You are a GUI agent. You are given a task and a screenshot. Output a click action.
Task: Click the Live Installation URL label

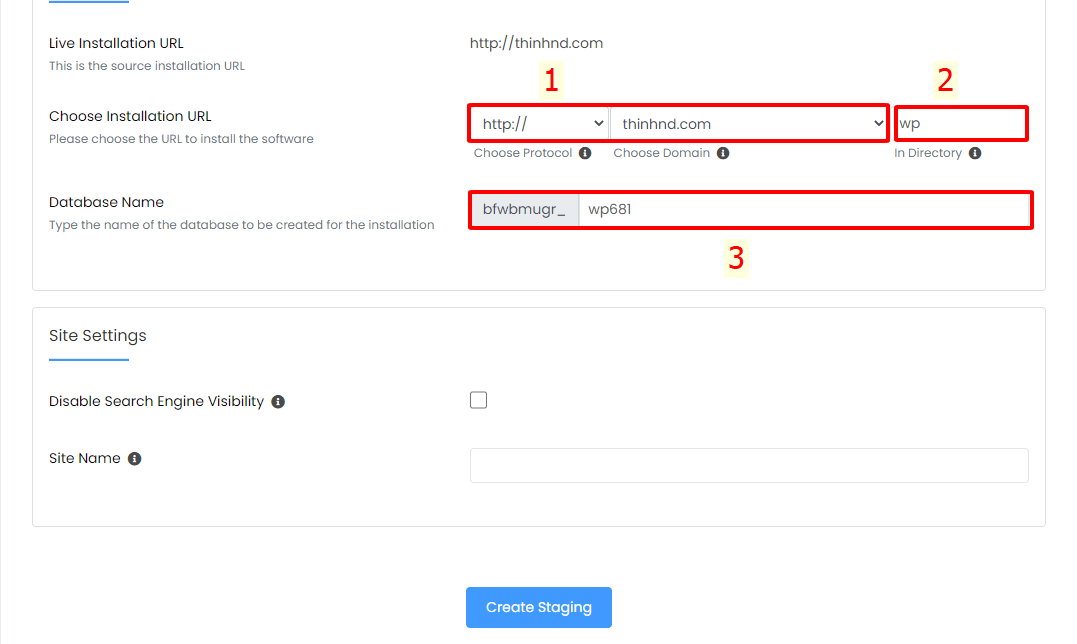tap(116, 43)
